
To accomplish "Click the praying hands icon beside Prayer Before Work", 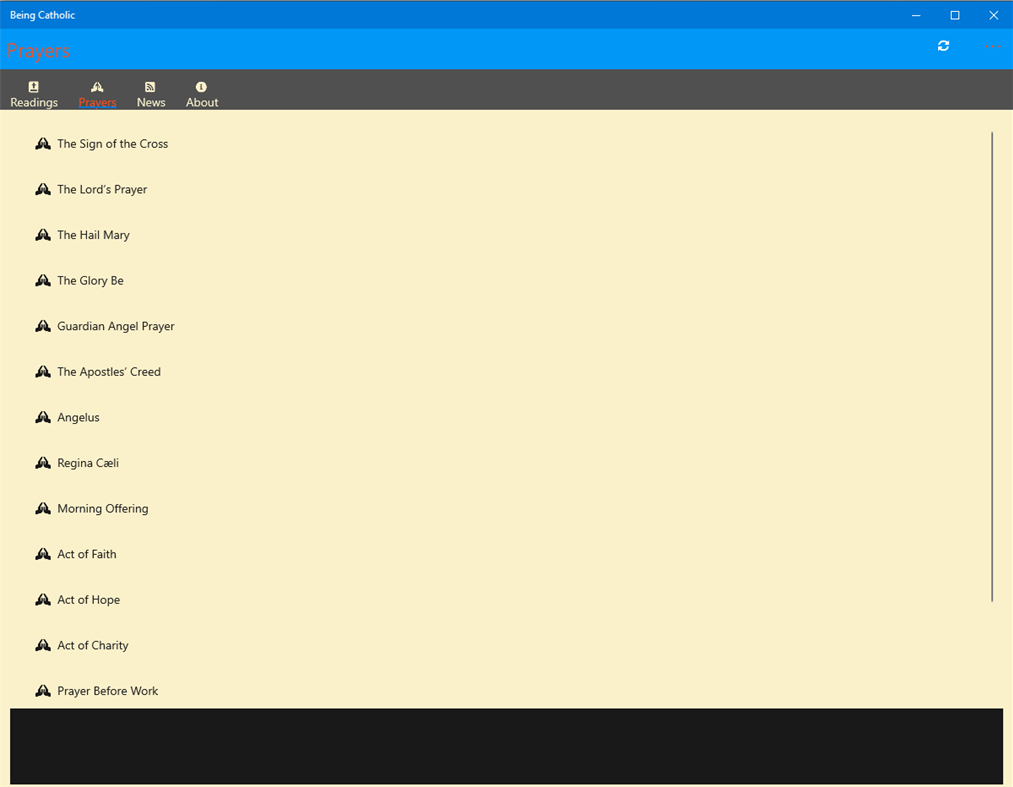I will point(42,690).
